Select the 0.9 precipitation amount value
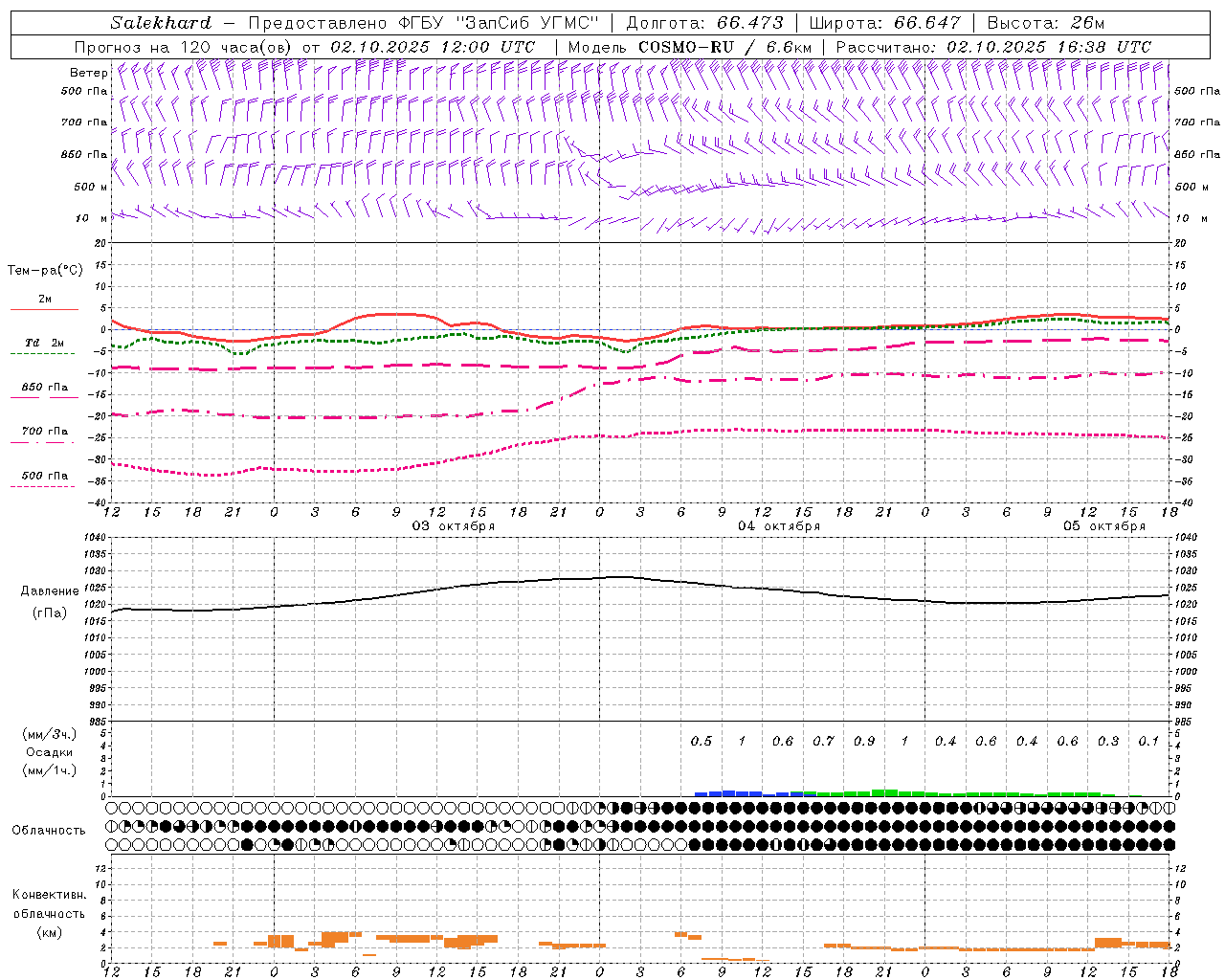This screenshot has height=980, width=1225. [864, 742]
